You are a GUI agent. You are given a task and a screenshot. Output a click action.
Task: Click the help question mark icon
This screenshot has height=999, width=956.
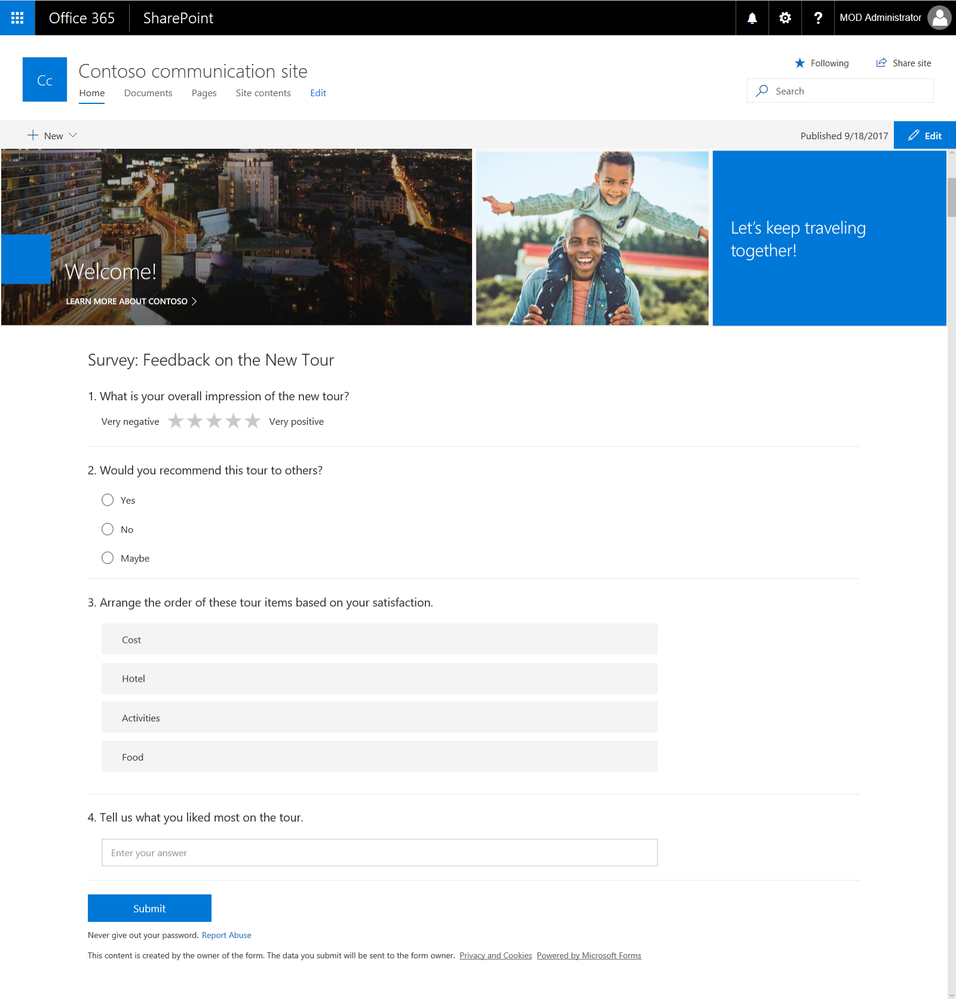click(818, 18)
